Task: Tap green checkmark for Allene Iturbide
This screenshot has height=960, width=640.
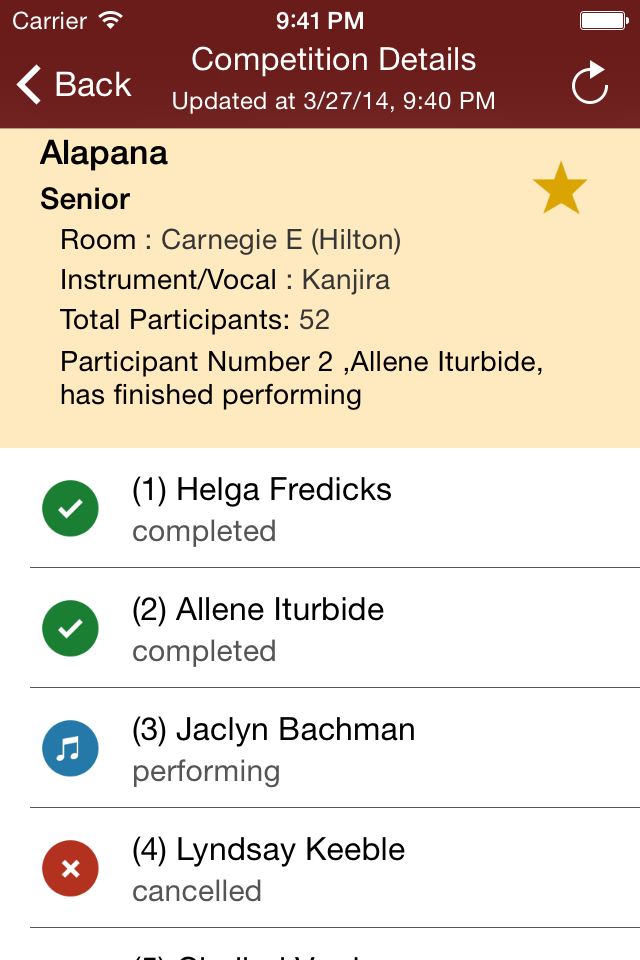Action: [x=70, y=628]
